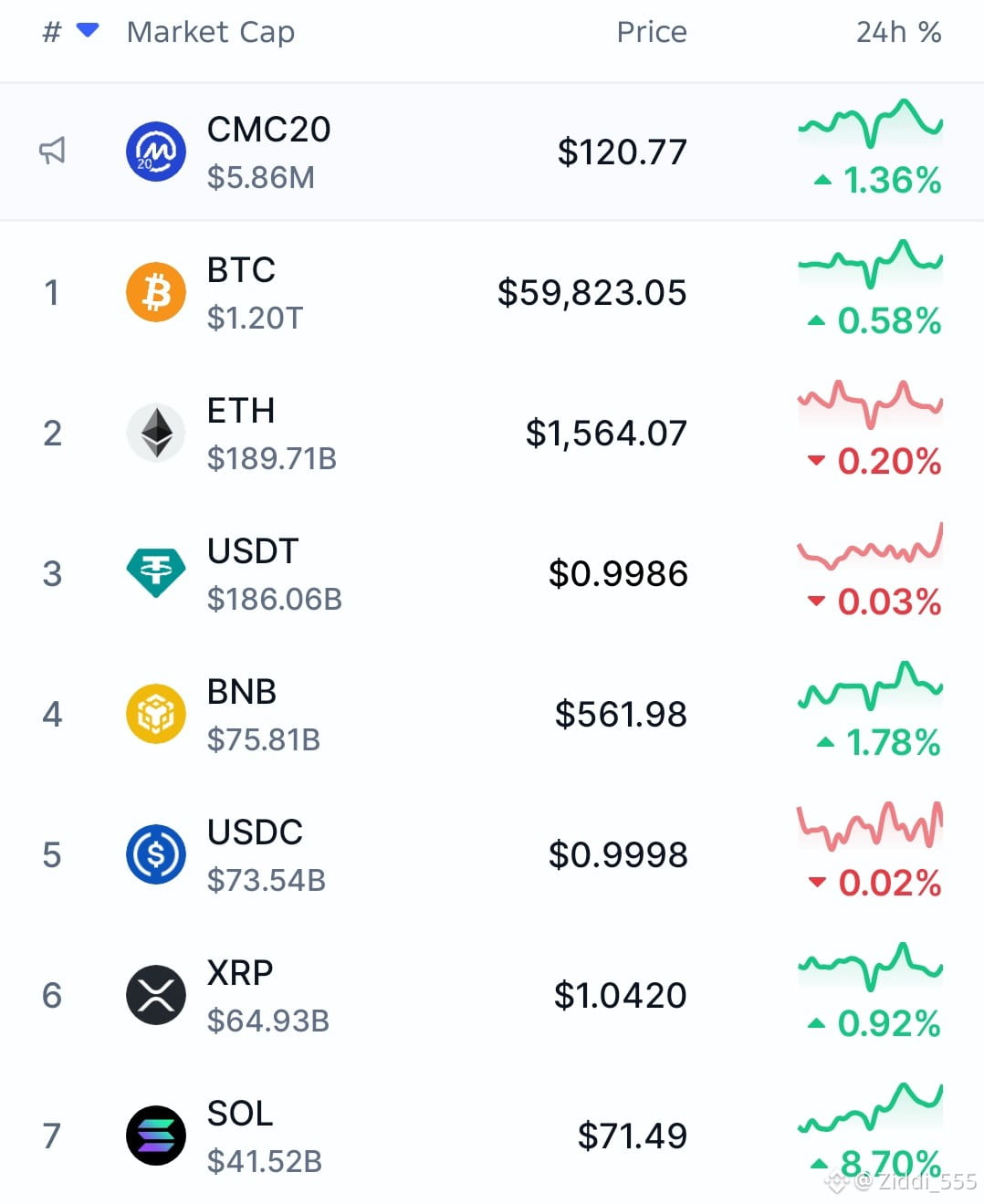
Task: Click the megaphone promoted-listing icon
Action: [52, 151]
